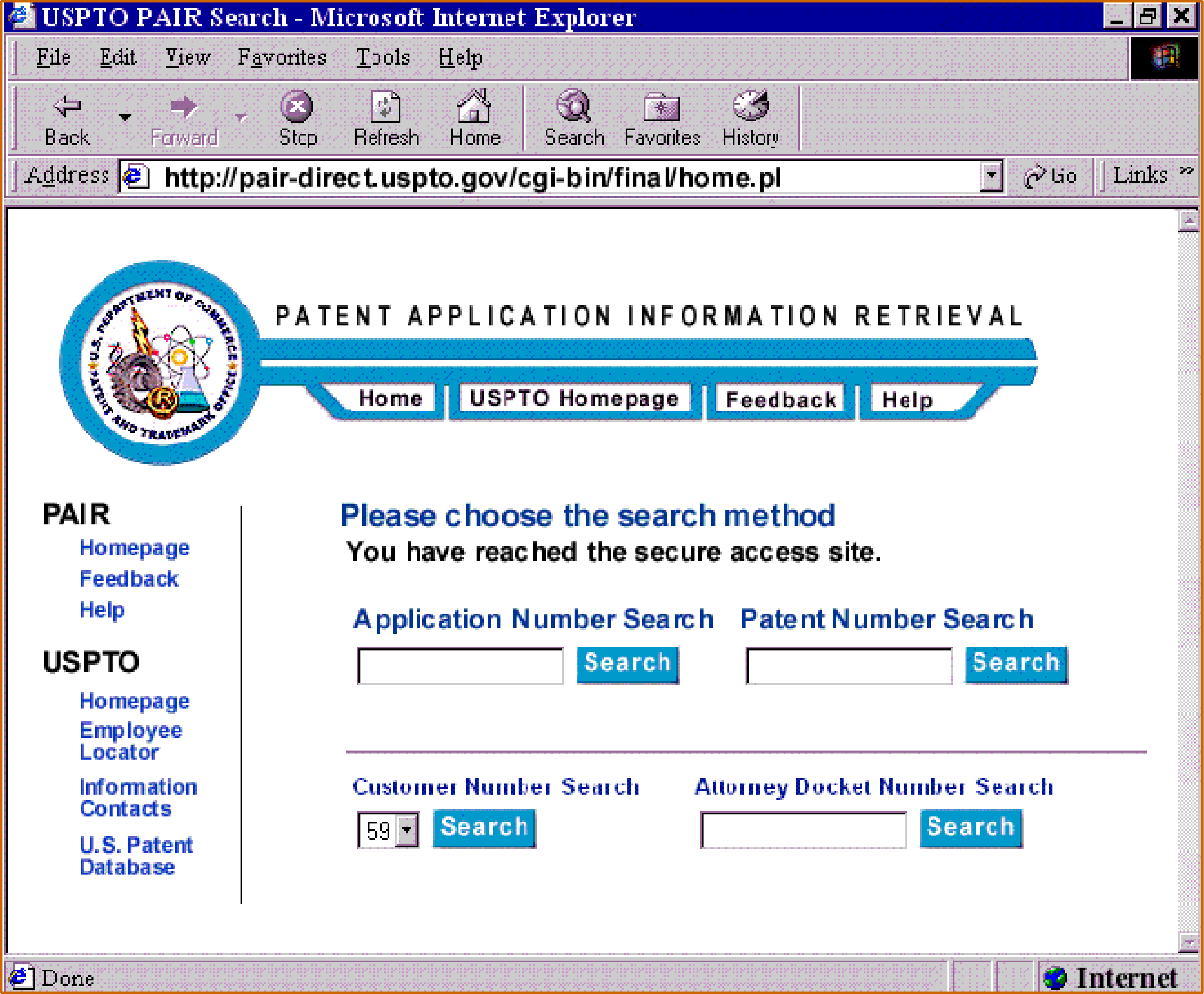1204x994 pixels.
Task: Expand the address bar dropdown arrow
Action: 991,176
